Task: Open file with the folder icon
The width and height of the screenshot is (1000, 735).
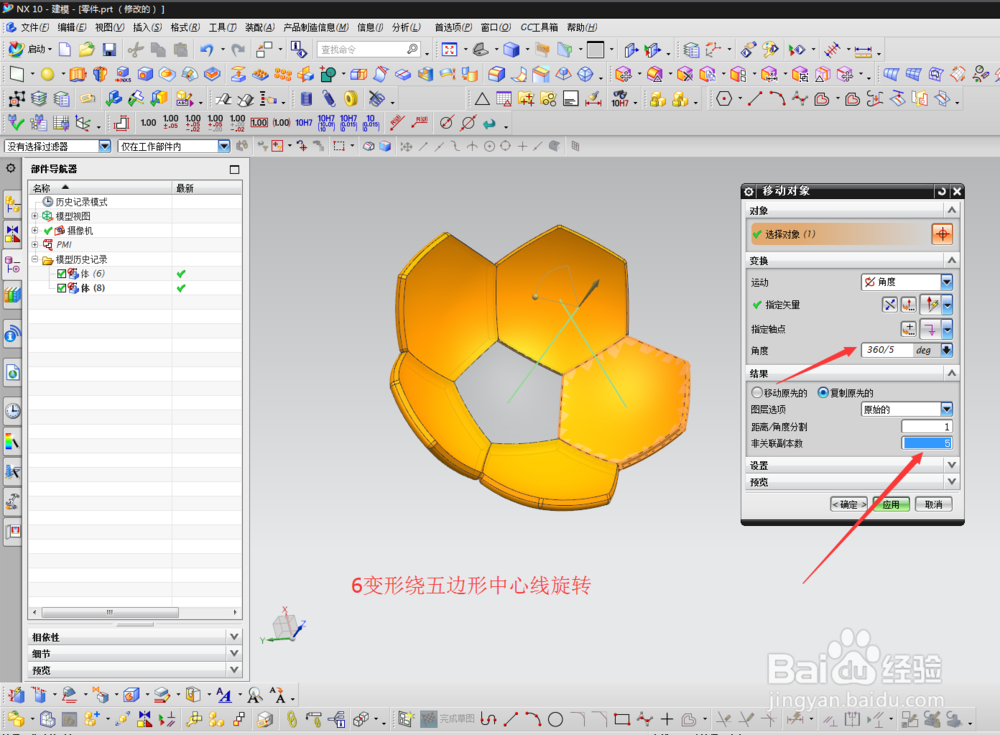Action: tap(87, 49)
